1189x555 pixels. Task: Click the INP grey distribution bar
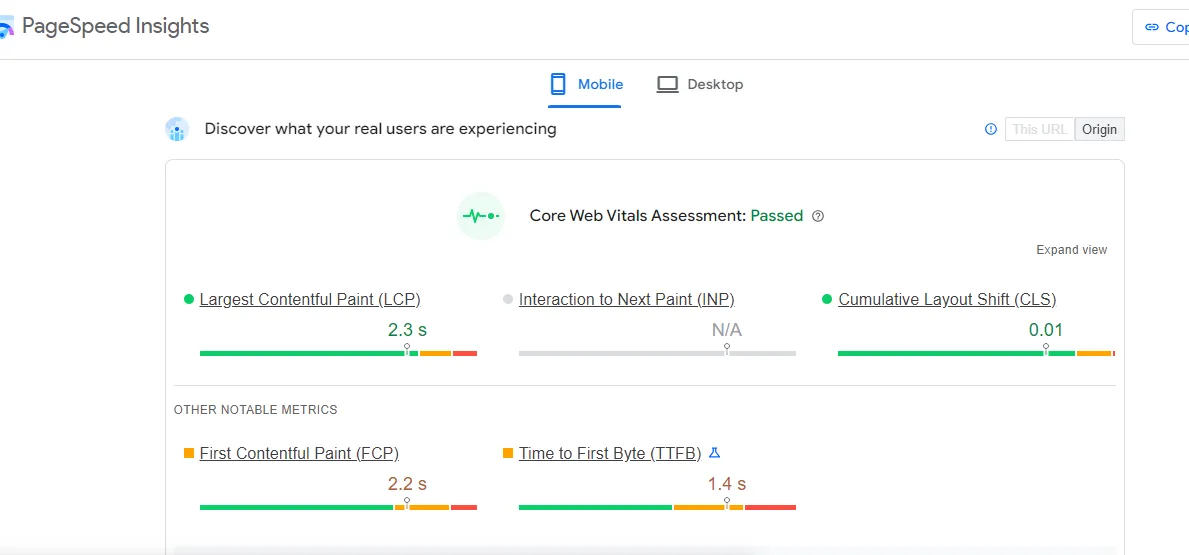[657, 353]
